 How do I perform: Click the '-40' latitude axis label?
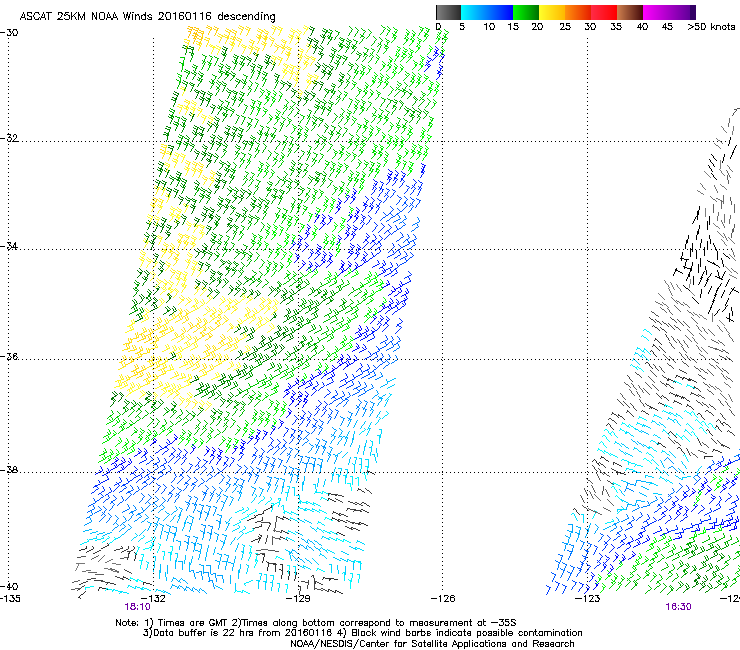(x=9, y=586)
